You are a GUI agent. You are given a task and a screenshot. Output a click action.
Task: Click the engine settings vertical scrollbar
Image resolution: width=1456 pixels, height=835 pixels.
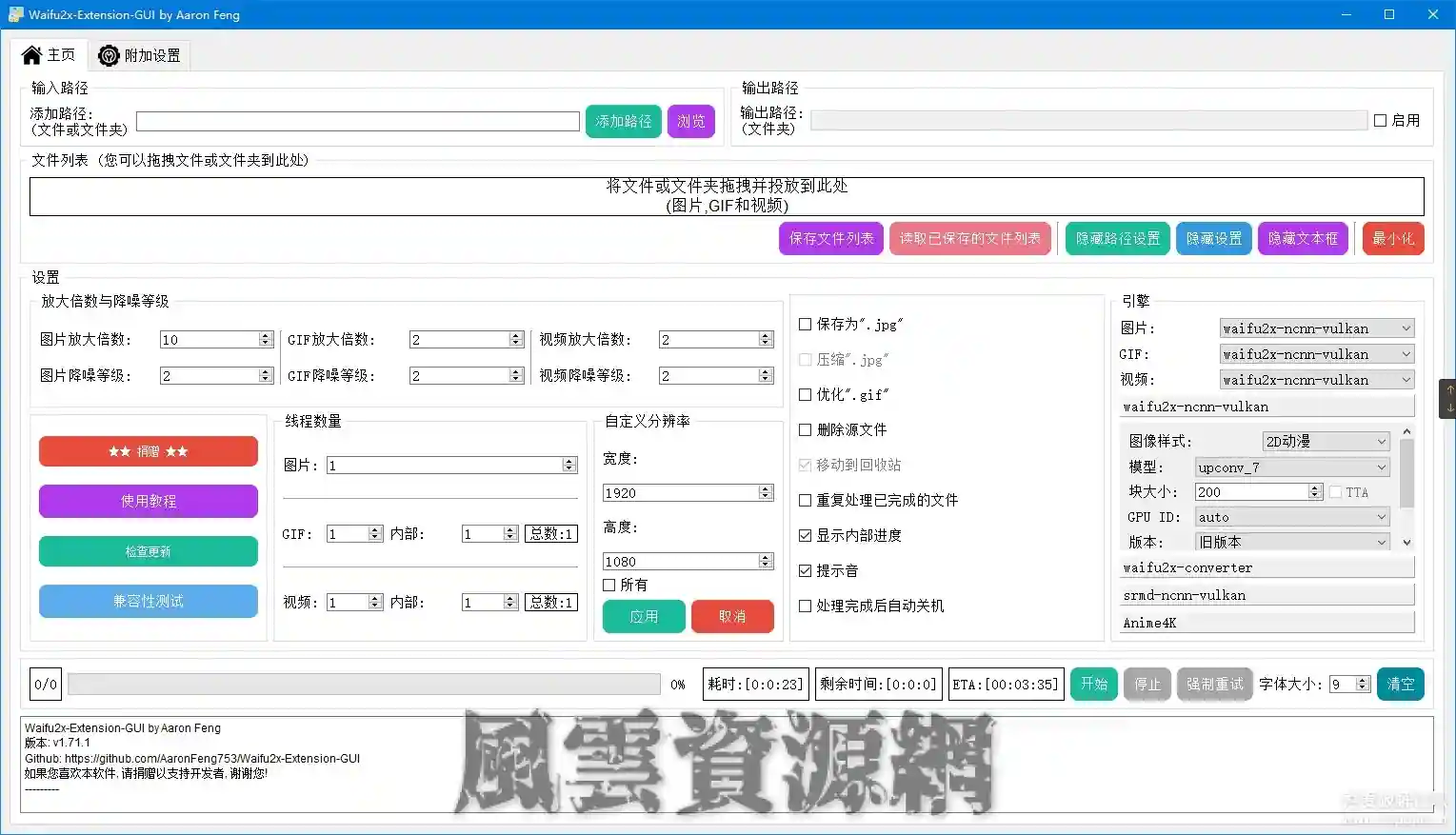tap(1406, 487)
